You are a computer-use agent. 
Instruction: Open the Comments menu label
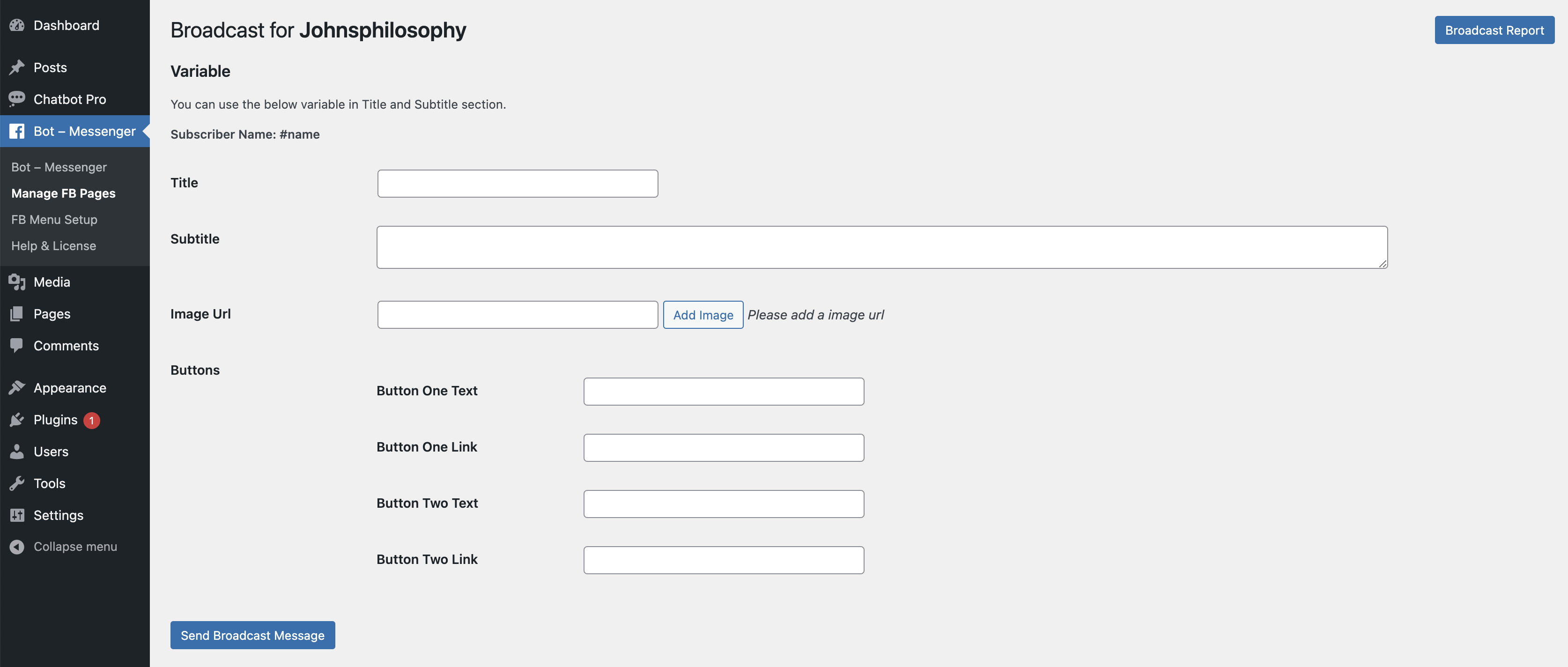[x=66, y=345]
